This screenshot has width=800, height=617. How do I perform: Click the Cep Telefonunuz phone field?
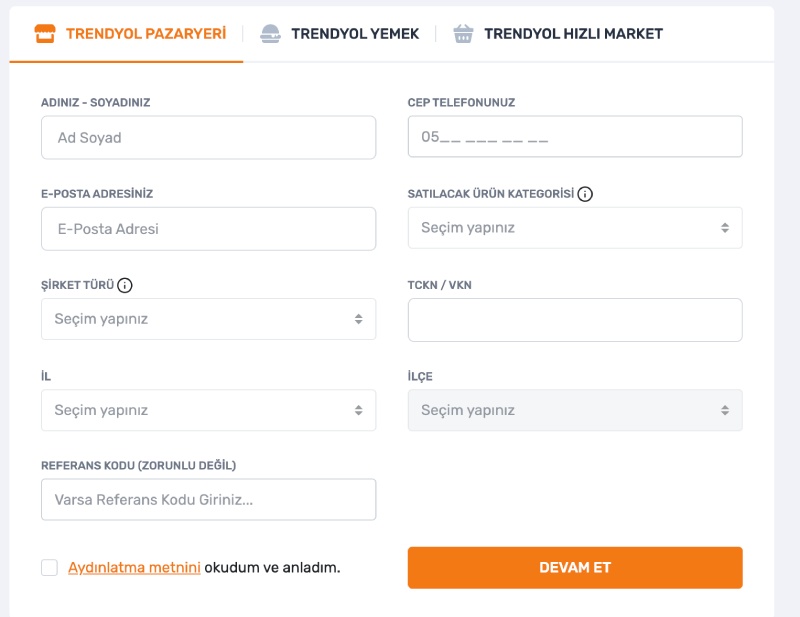[x=575, y=137]
